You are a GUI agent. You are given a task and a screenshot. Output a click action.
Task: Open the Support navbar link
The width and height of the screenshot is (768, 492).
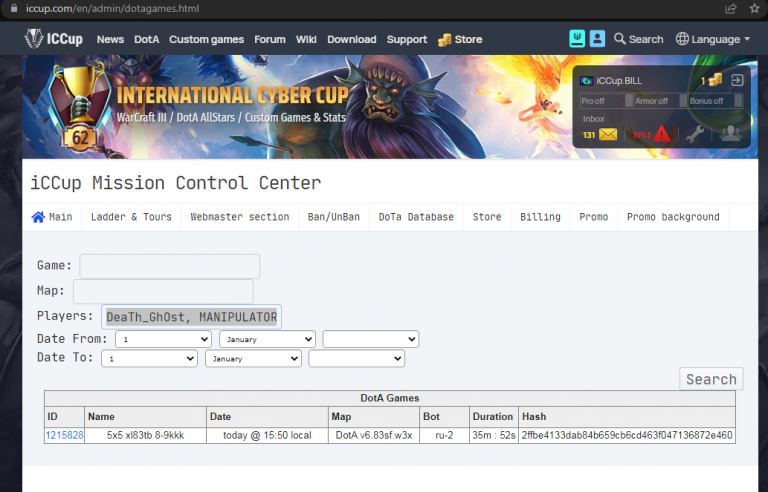click(407, 40)
